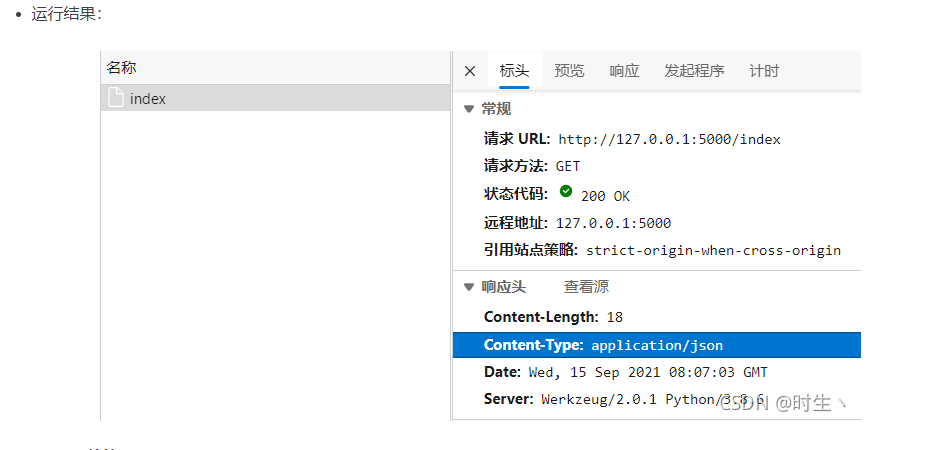
Task: Switch to the 发起程序 tab
Action: click(x=694, y=71)
